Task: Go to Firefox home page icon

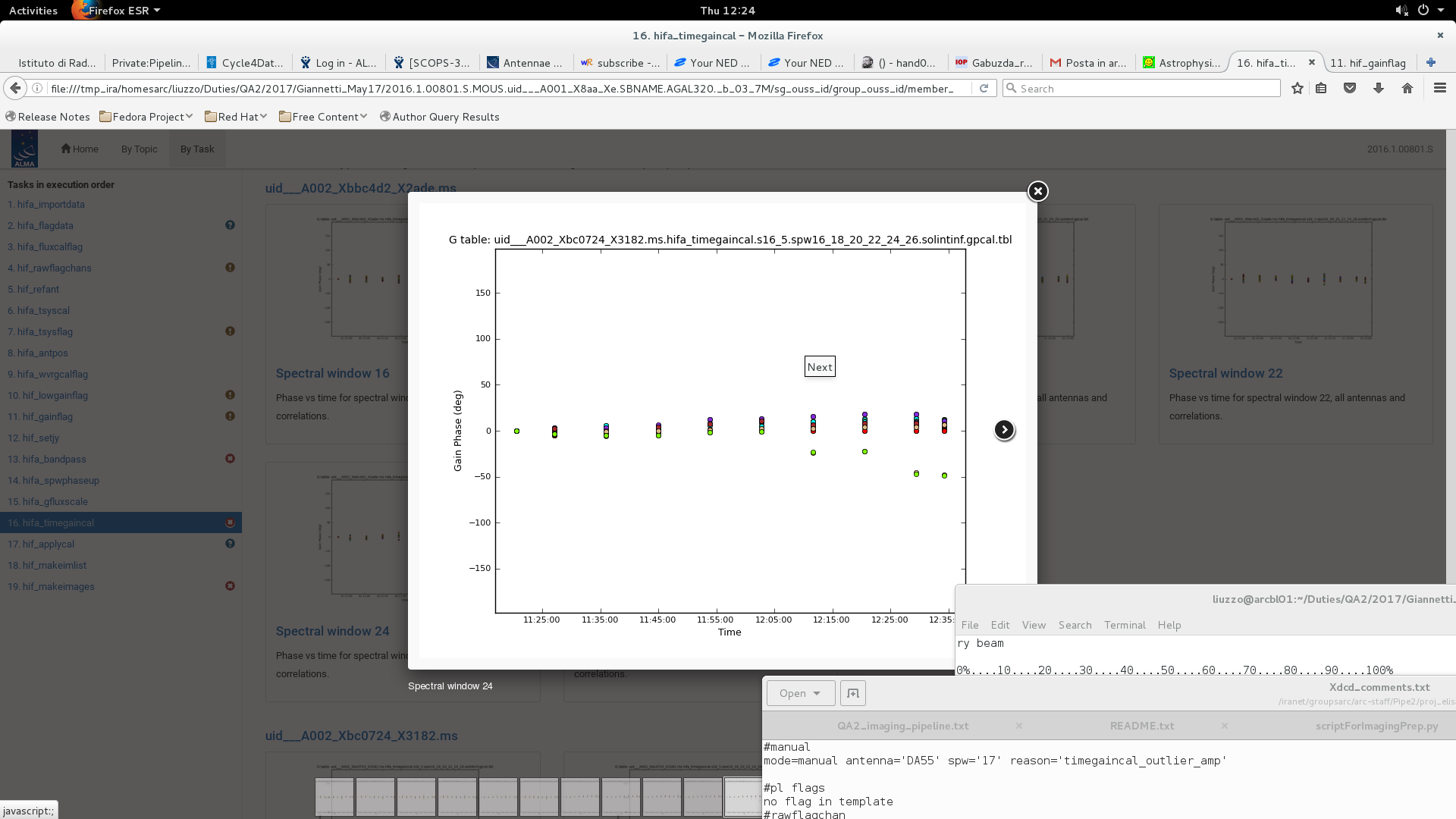Action: click(1407, 89)
